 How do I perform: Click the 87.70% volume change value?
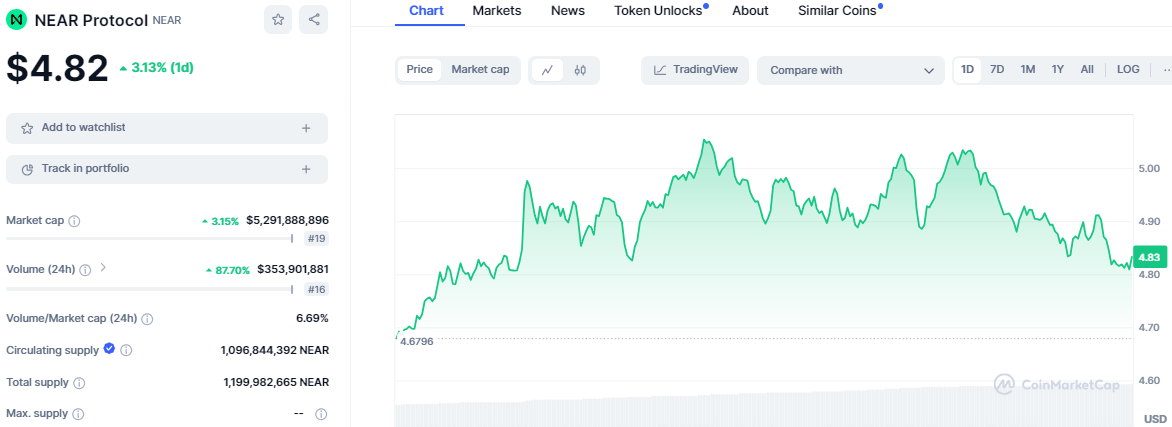point(228,270)
